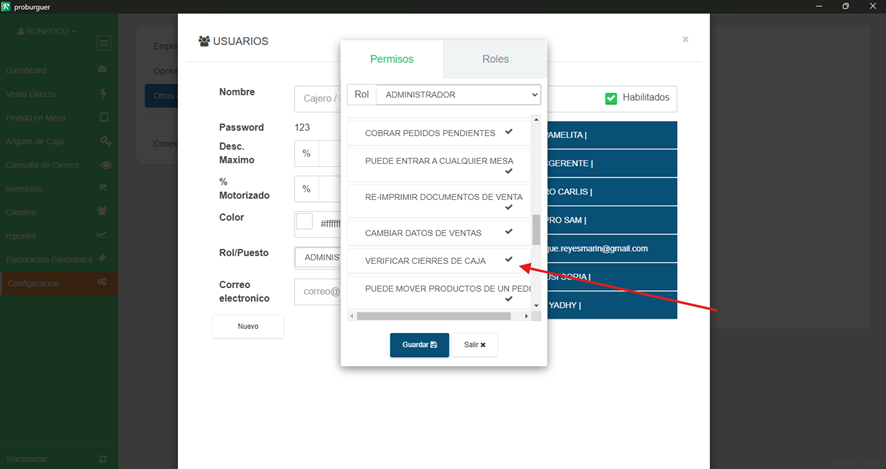Toggle the sidebar hamburger menu icon
This screenshot has height=469, width=886.
[104, 43]
